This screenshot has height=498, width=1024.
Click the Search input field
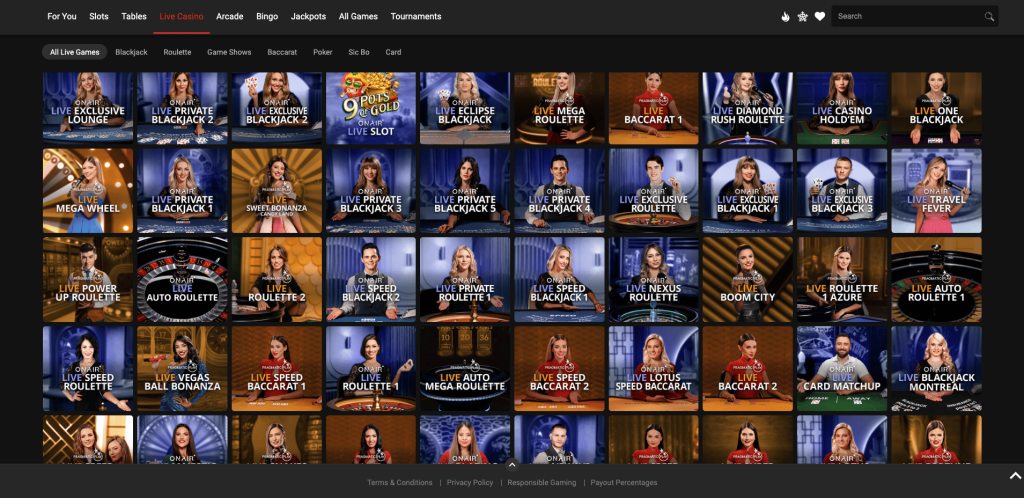(905, 17)
